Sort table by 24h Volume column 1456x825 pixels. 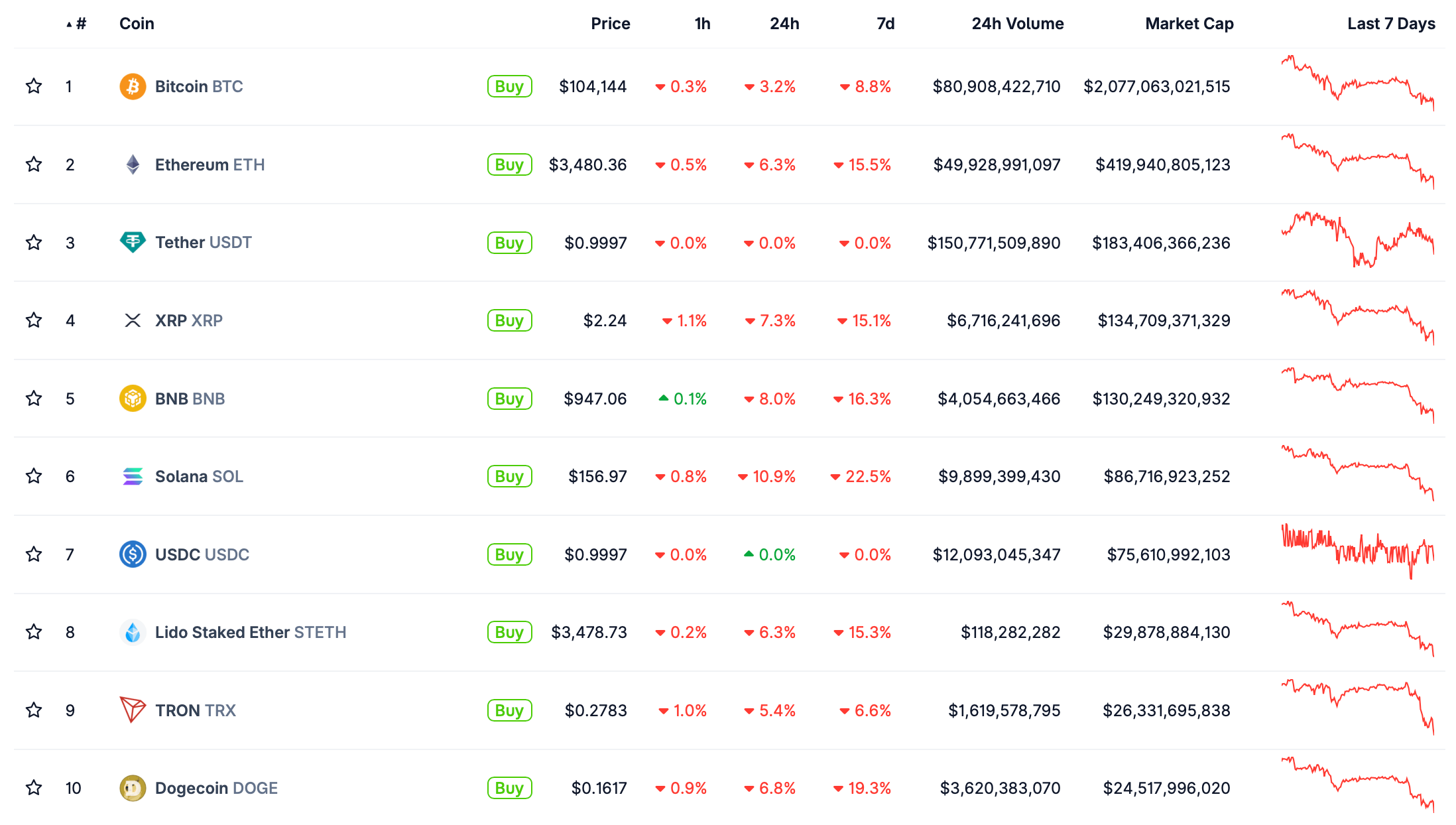[x=1017, y=24]
